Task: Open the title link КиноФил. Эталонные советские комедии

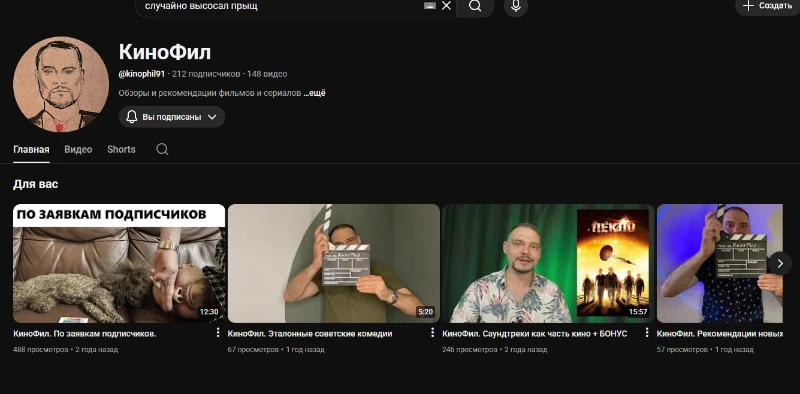Action: coord(310,334)
